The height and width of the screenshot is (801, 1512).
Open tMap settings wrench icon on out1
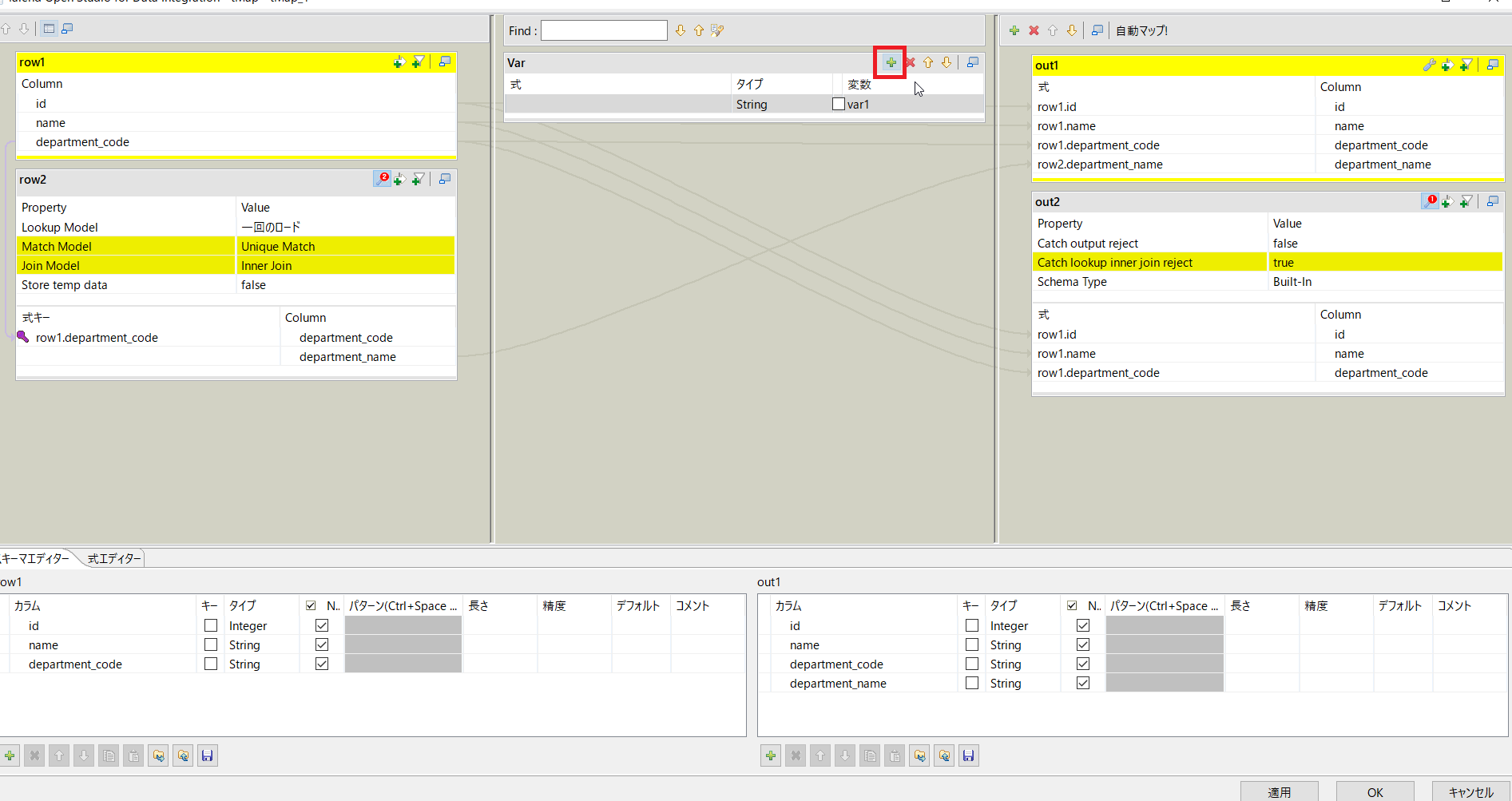pos(1430,65)
